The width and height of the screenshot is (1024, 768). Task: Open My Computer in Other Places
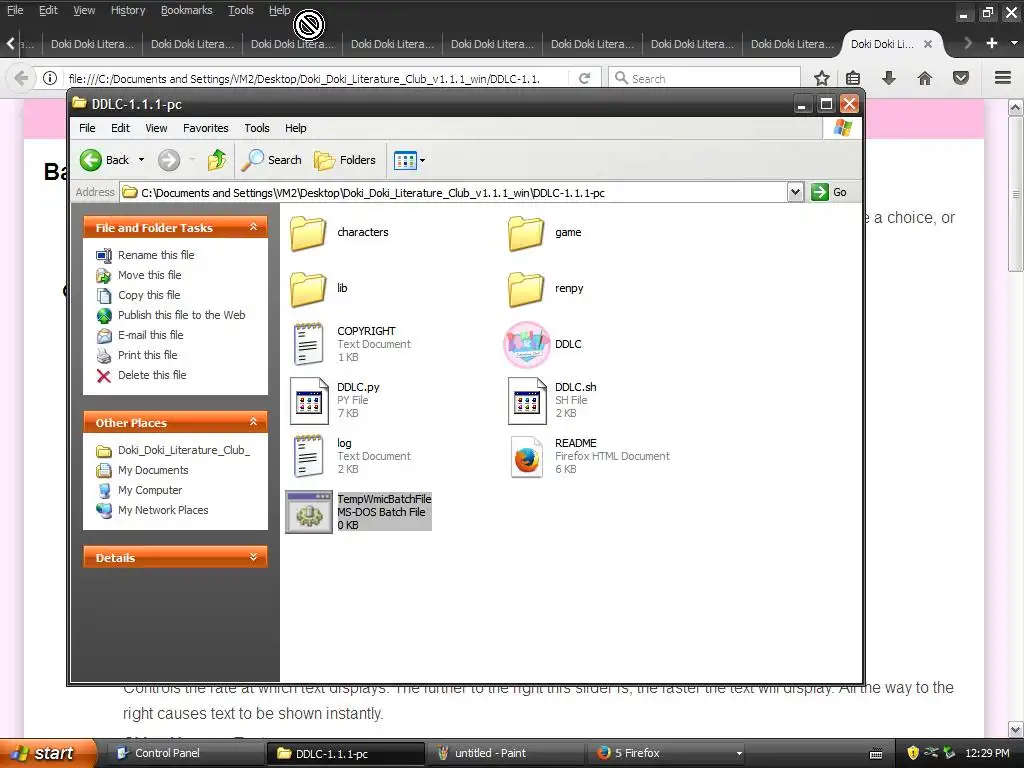point(150,490)
